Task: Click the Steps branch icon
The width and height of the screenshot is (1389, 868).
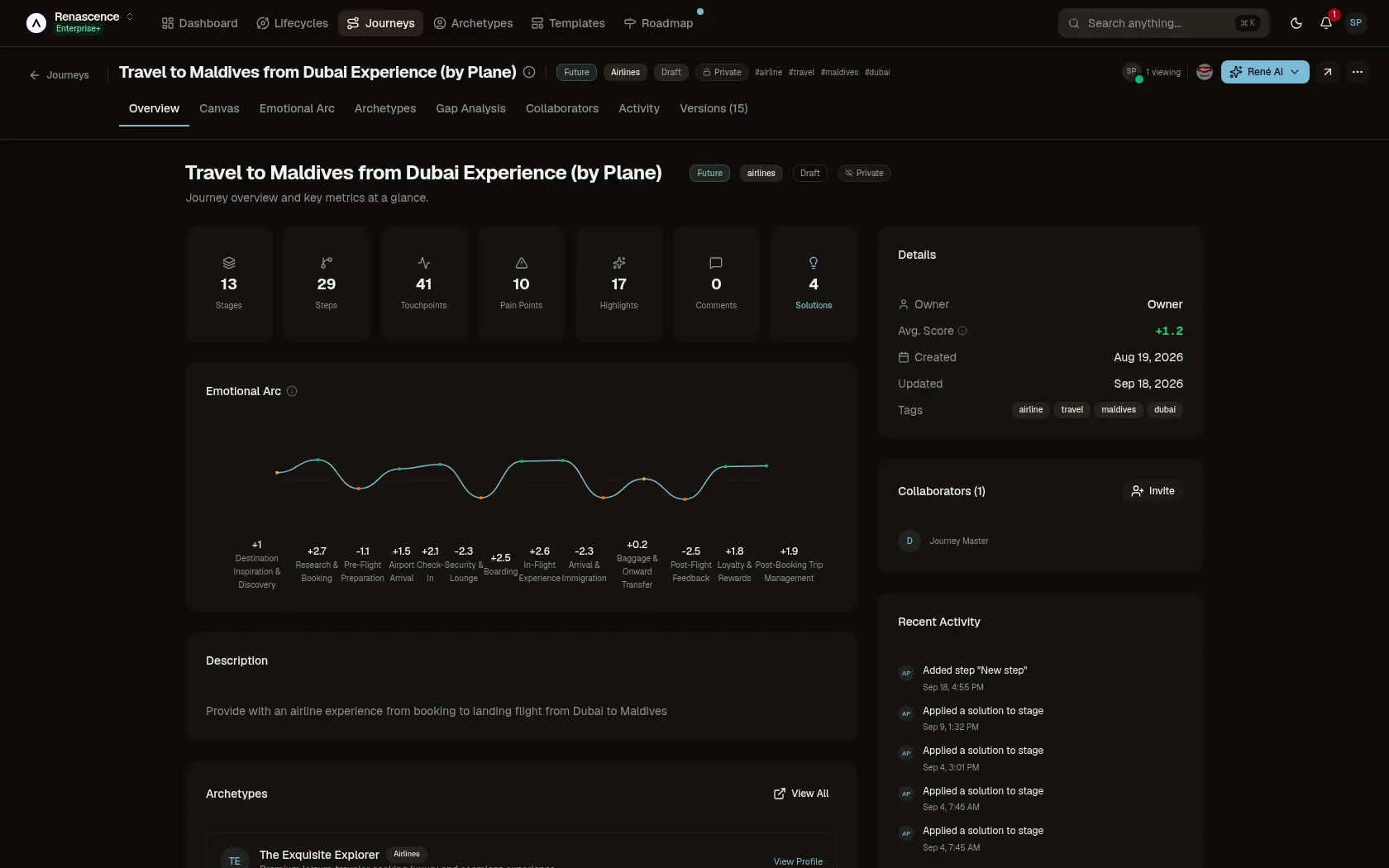Action: coord(327,263)
